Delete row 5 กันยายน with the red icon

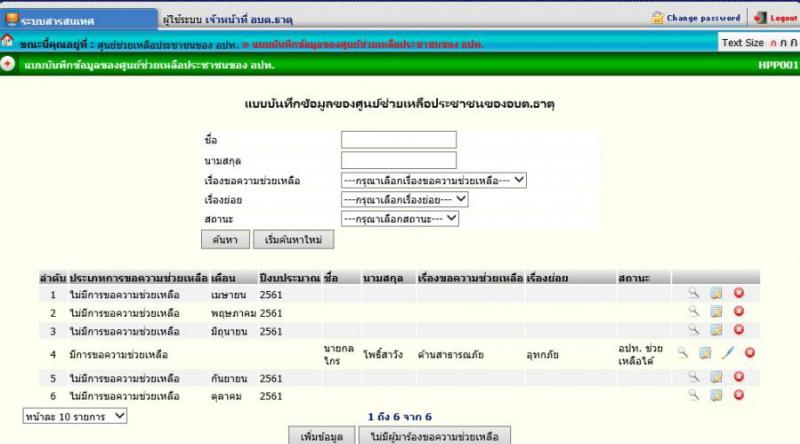(739, 377)
